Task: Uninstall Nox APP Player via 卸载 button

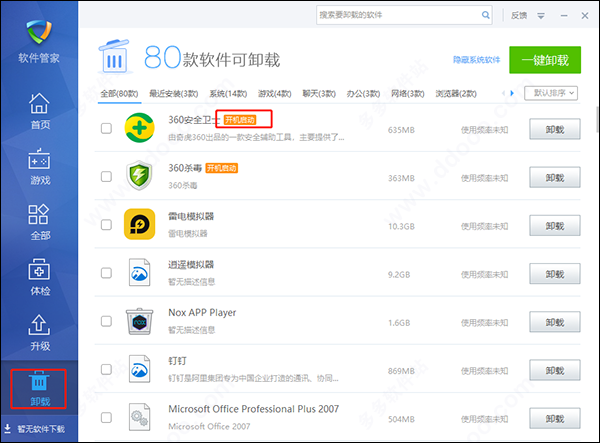Action: [555, 322]
